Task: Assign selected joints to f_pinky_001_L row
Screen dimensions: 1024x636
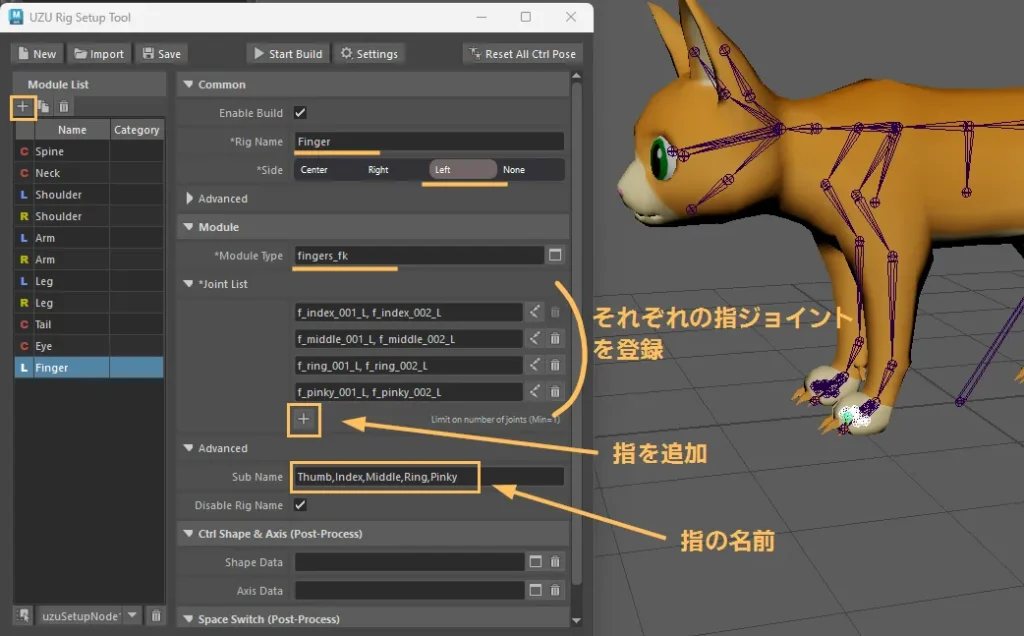Action: [x=535, y=392]
